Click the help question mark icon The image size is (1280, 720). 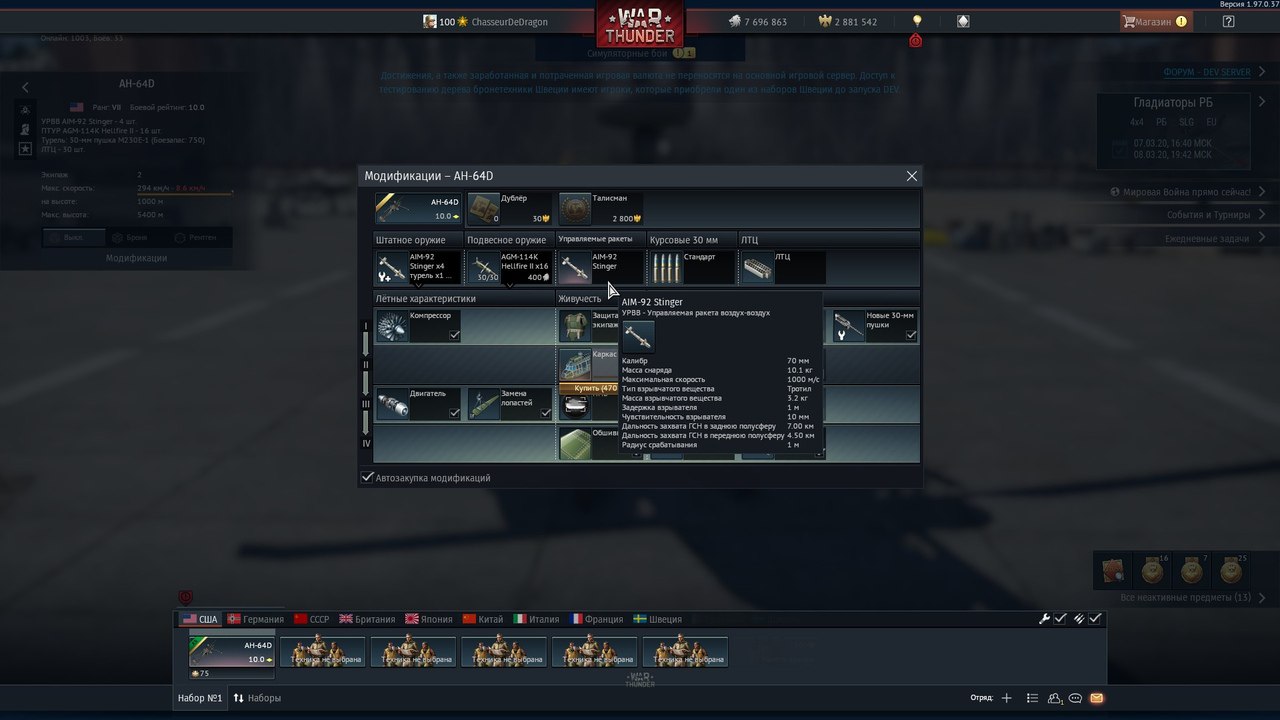(1228, 21)
